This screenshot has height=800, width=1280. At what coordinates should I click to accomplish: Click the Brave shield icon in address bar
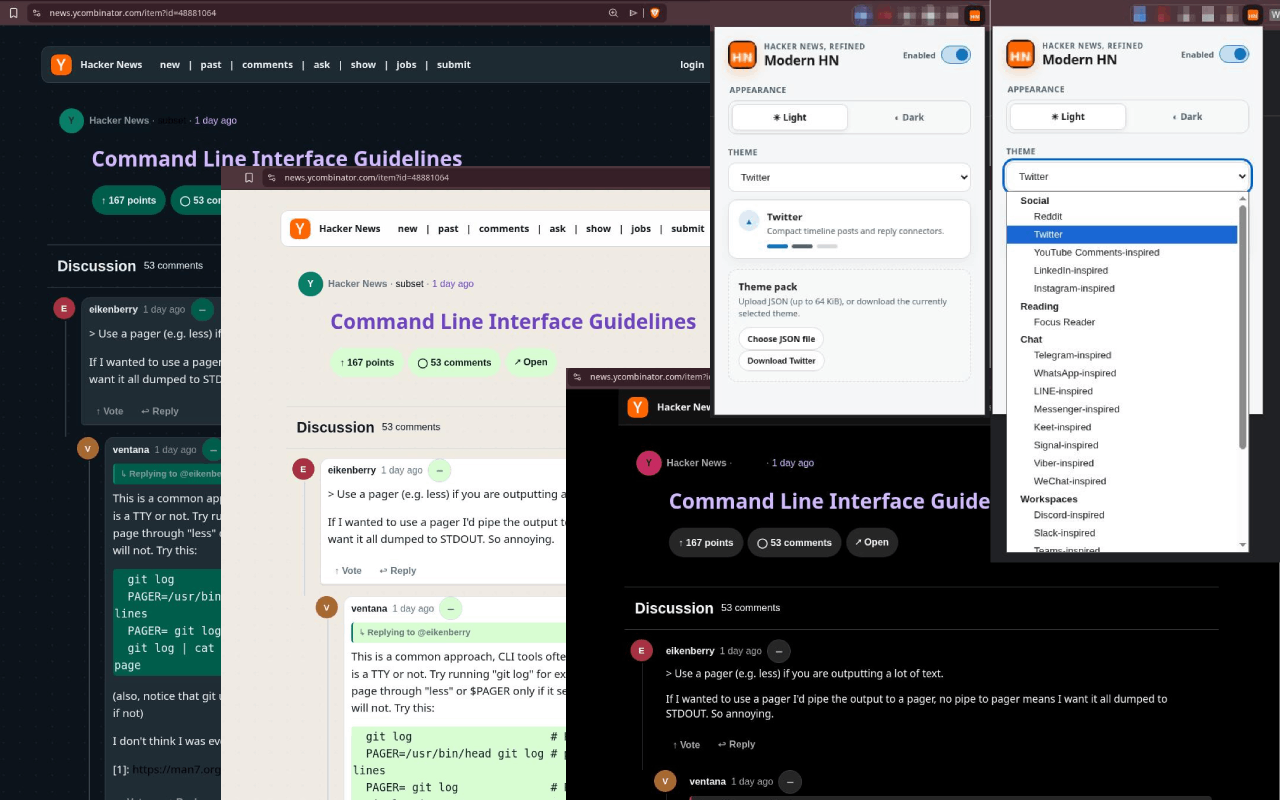click(655, 13)
